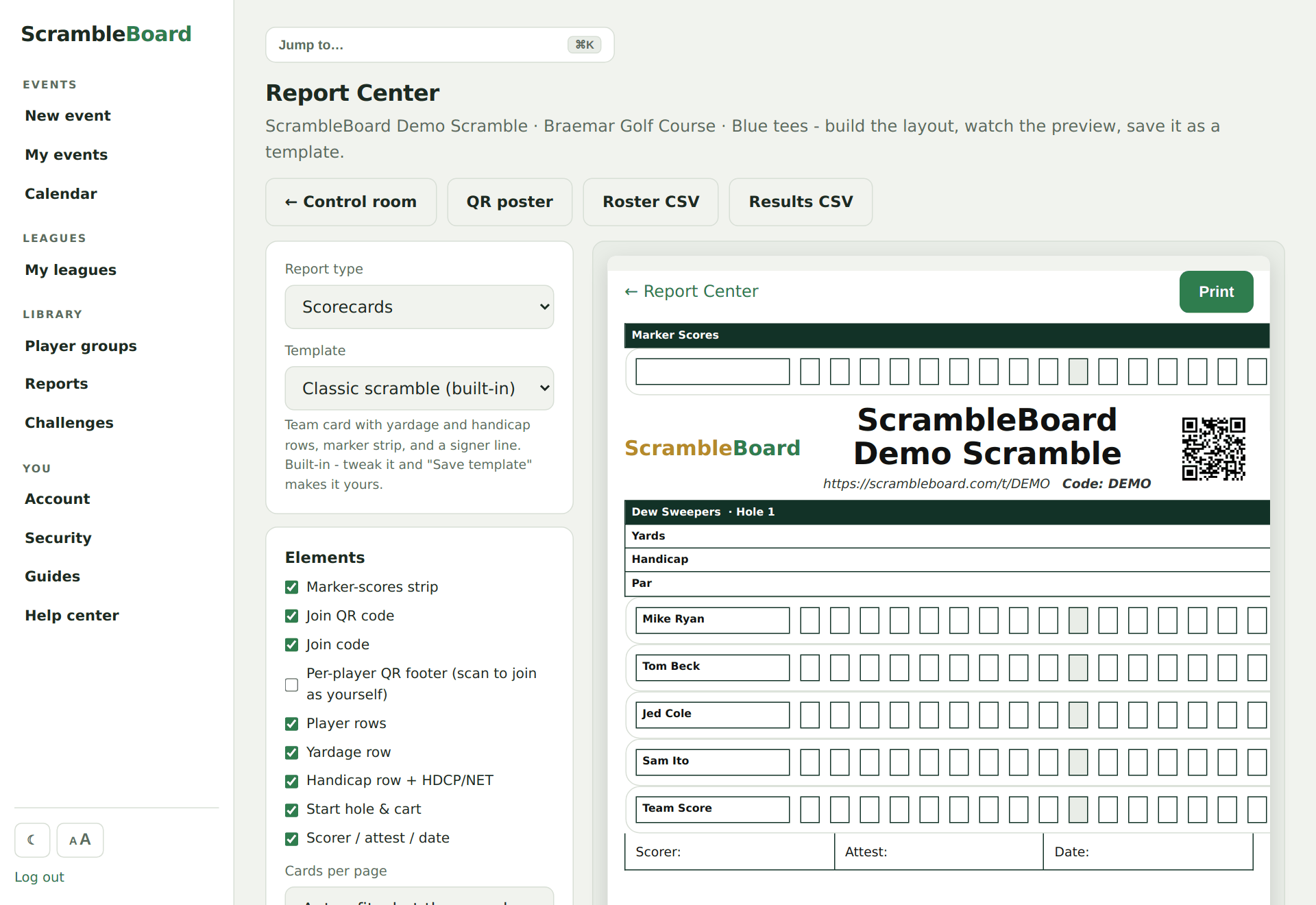Uncheck Start hole & cart
1316x905 pixels.
pos(291,810)
